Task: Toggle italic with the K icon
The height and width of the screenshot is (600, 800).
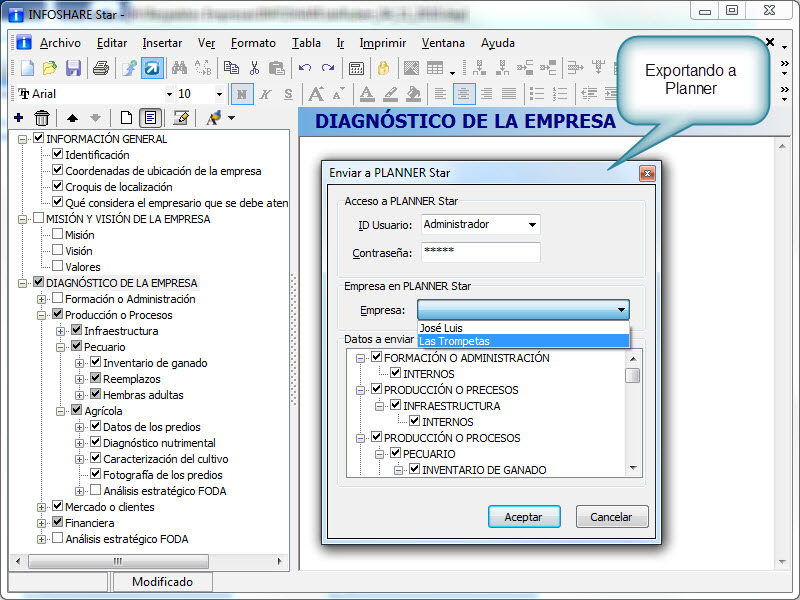Action: pos(265,94)
